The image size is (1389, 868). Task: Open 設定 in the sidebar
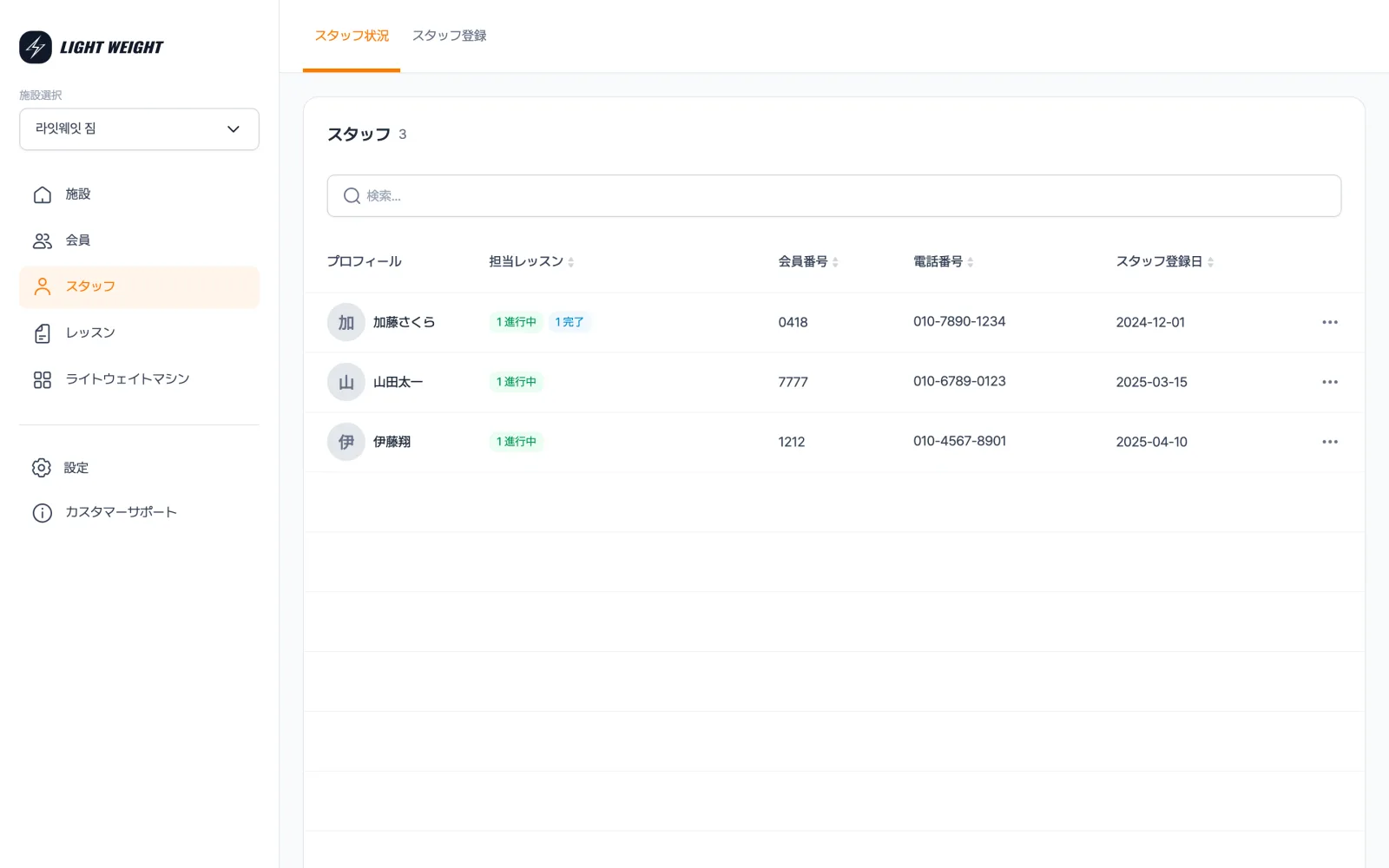coord(139,468)
